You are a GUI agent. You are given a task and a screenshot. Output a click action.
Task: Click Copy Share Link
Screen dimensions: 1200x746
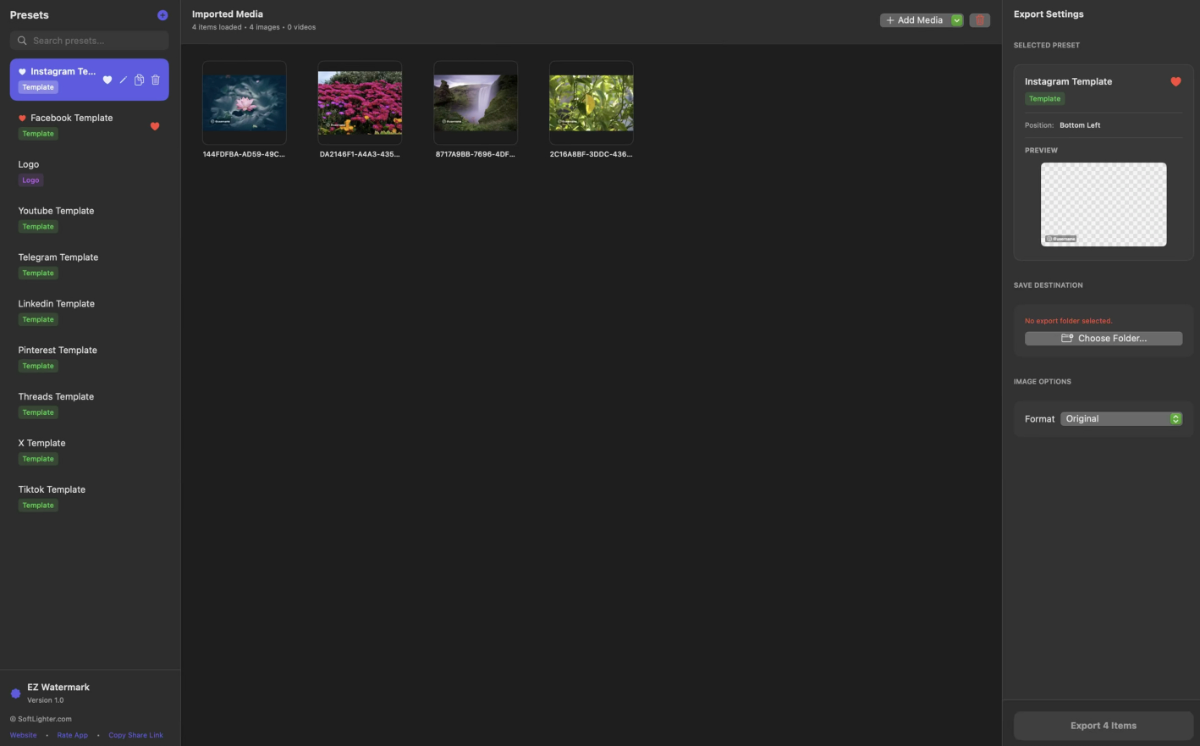coord(136,735)
